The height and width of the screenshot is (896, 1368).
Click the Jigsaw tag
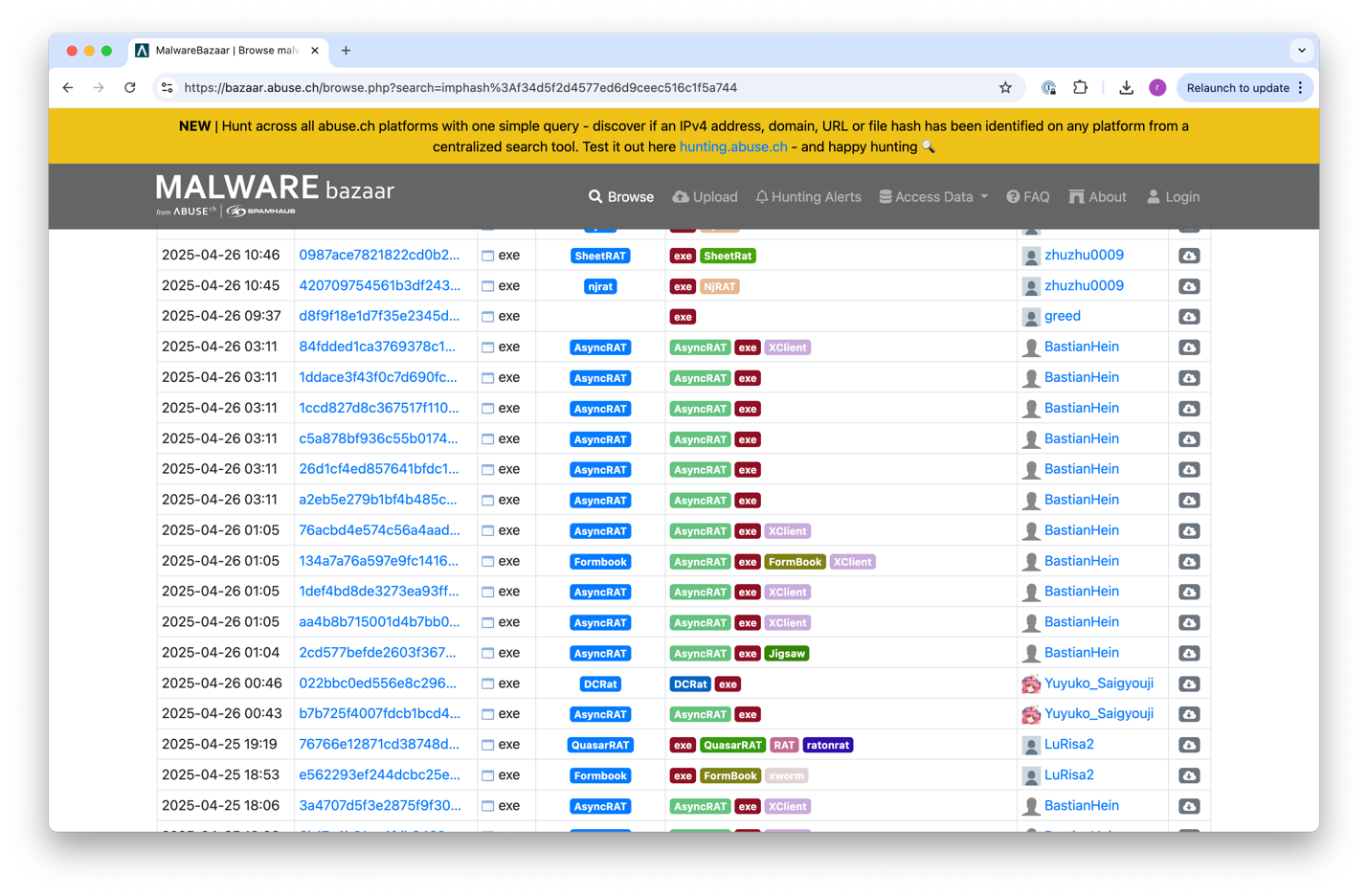[x=787, y=654]
